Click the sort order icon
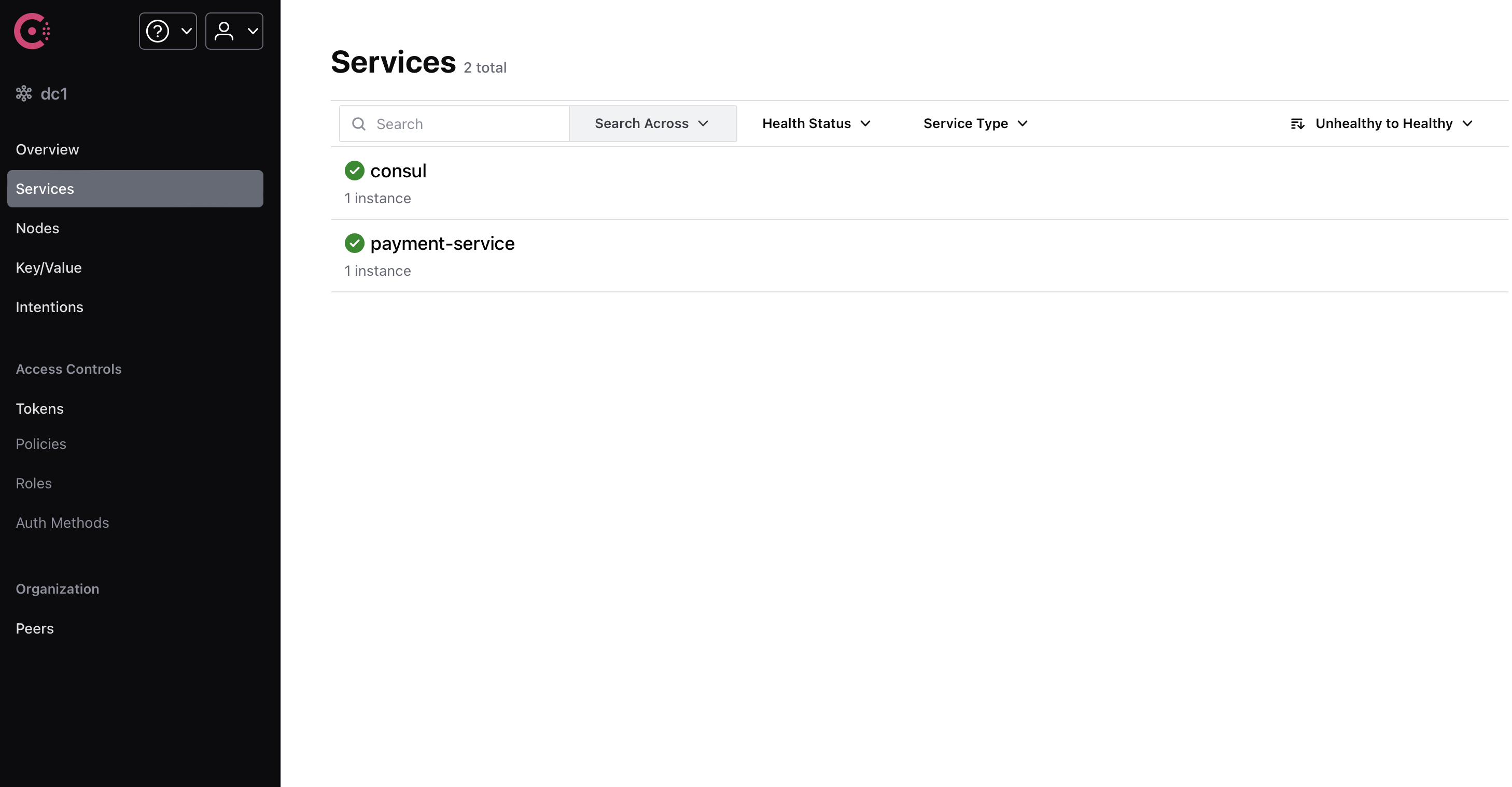This screenshot has height=787, width=1512. point(1297,124)
